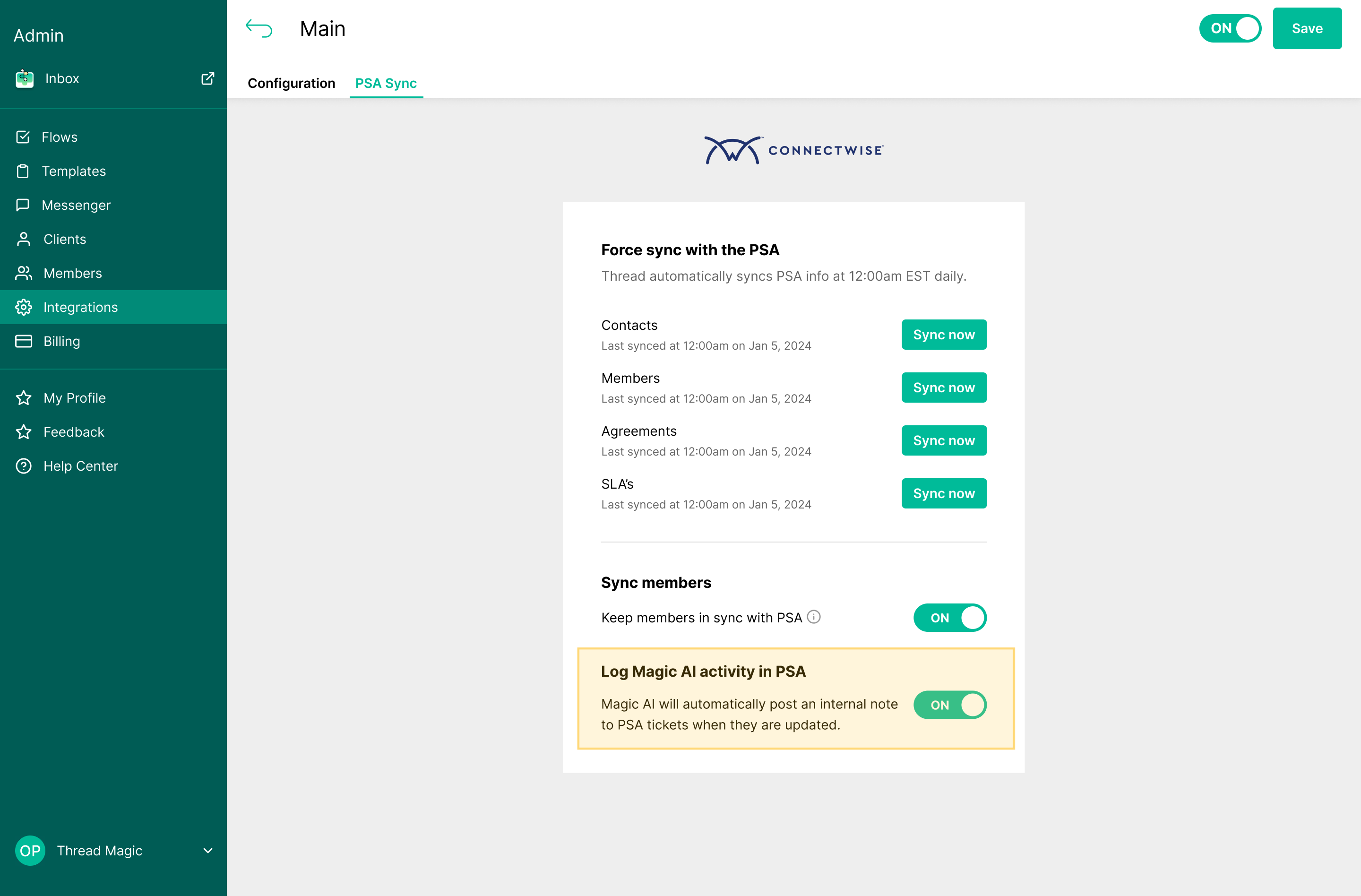Click the Feedback star icon
Image resolution: width=1361 pixels, height=896 pixels.
pos(24,432)
